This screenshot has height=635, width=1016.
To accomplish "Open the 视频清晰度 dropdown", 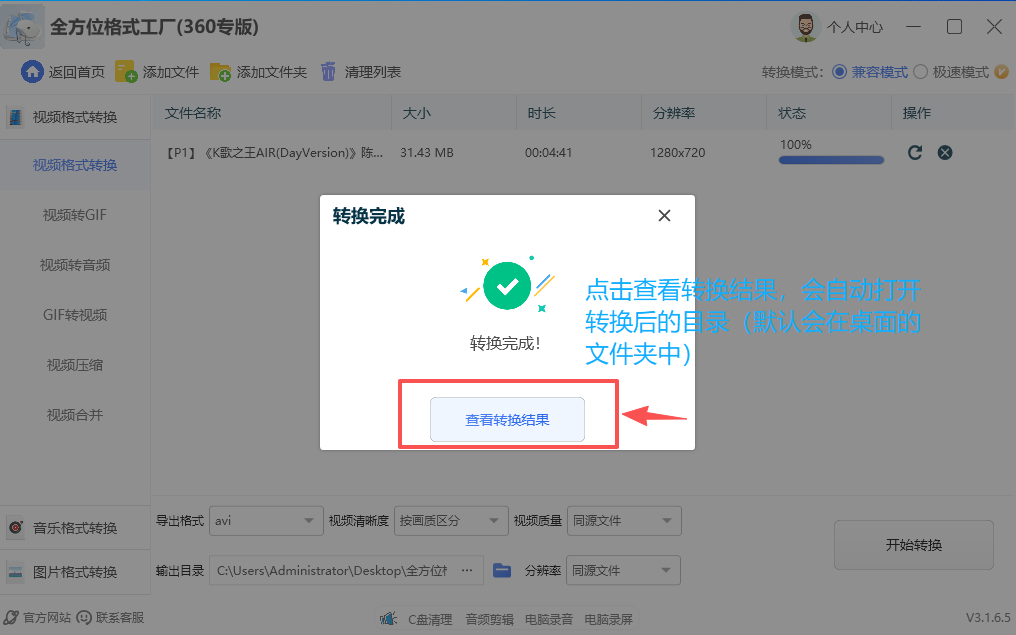I will pos(452,520).
